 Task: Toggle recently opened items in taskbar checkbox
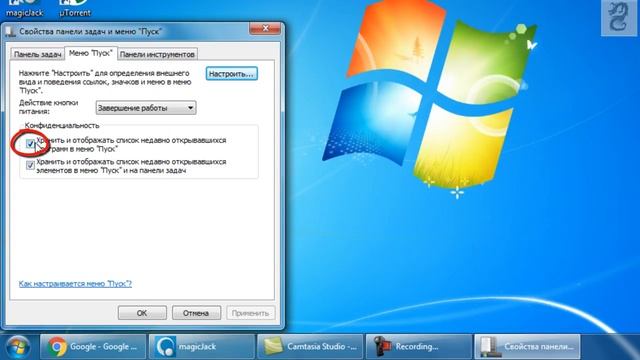coord(30,165)
